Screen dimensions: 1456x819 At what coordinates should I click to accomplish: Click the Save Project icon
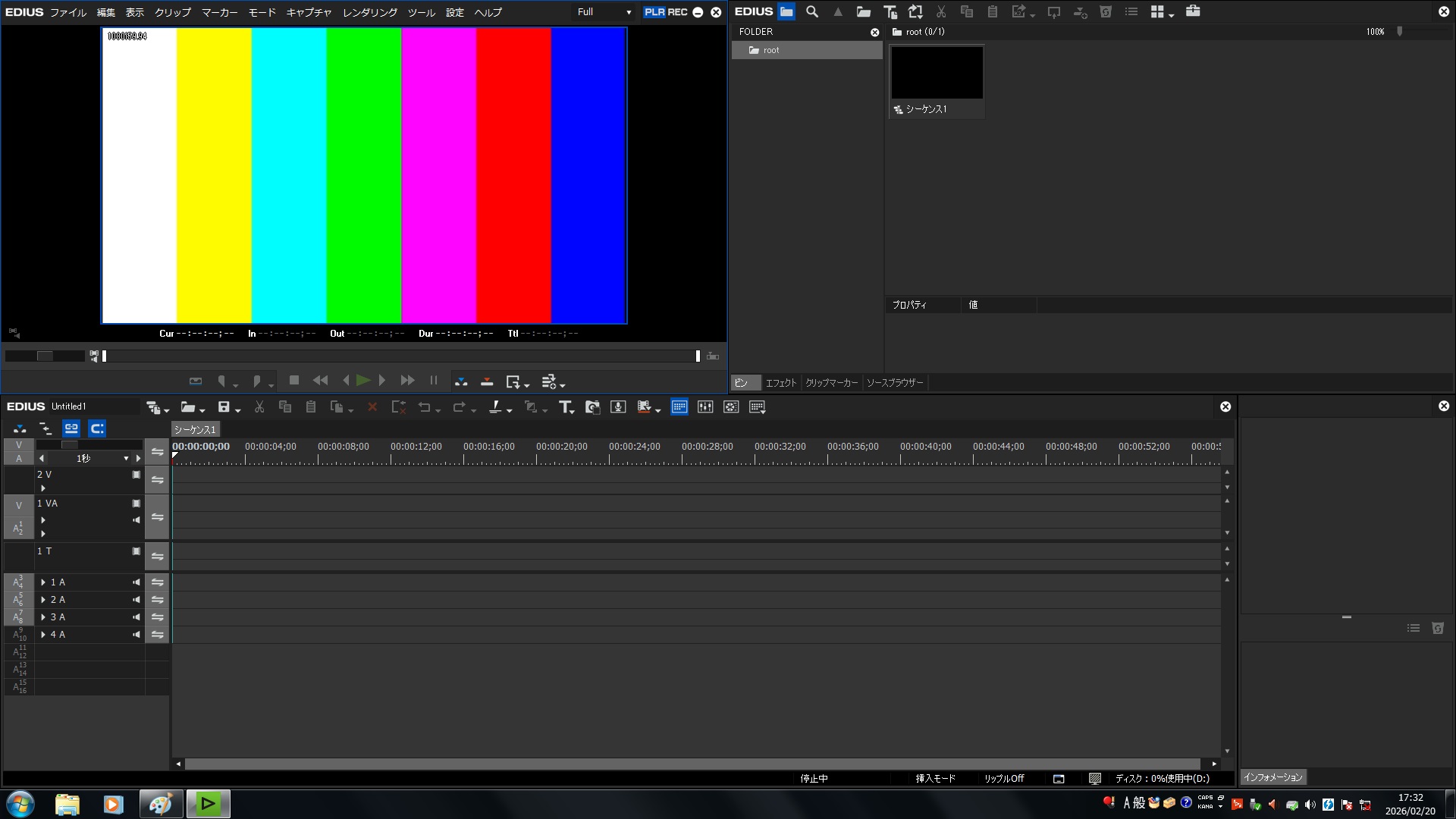[224, 407]
